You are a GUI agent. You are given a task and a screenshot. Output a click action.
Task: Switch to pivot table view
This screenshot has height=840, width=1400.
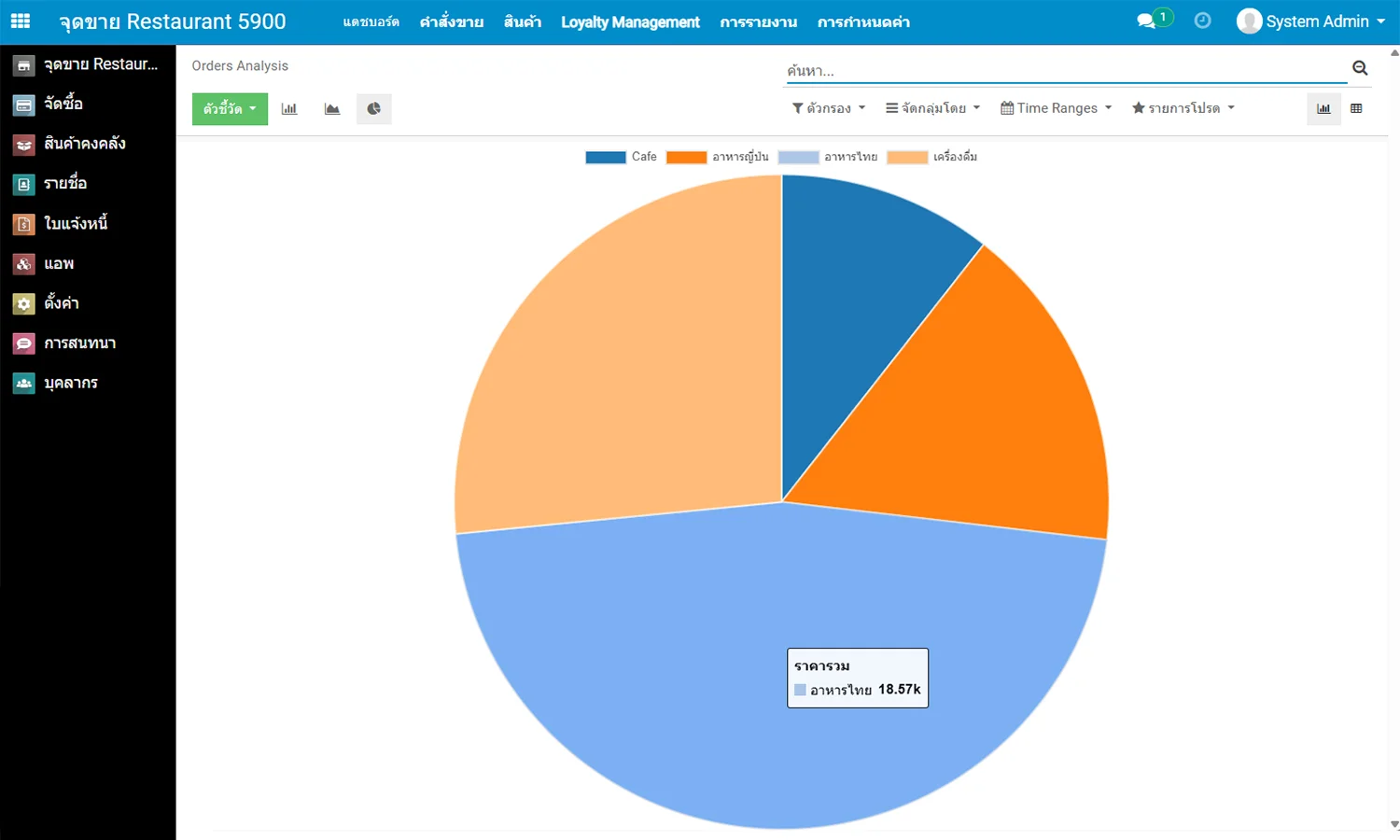pyautogui.click(x=1356, y=109)
